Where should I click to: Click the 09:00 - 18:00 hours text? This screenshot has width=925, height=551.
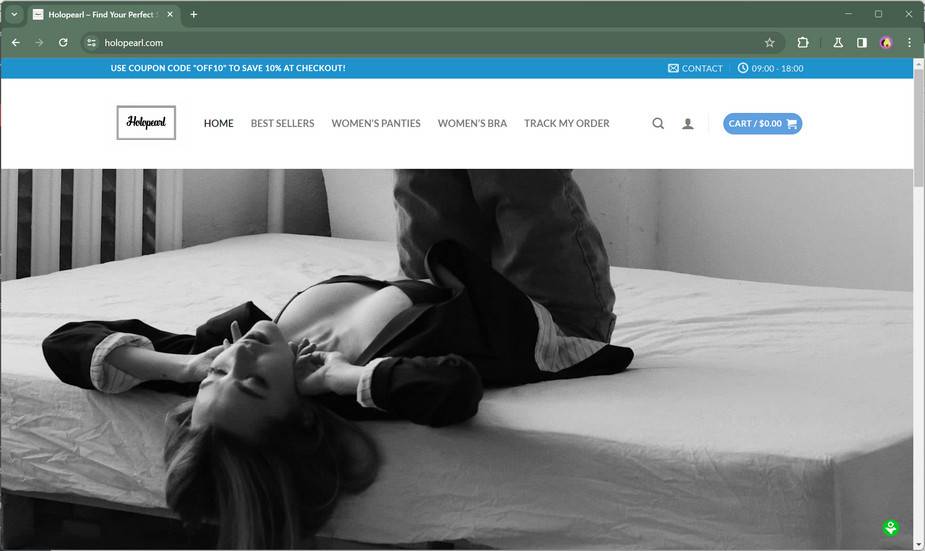click(x=778, y=68)
